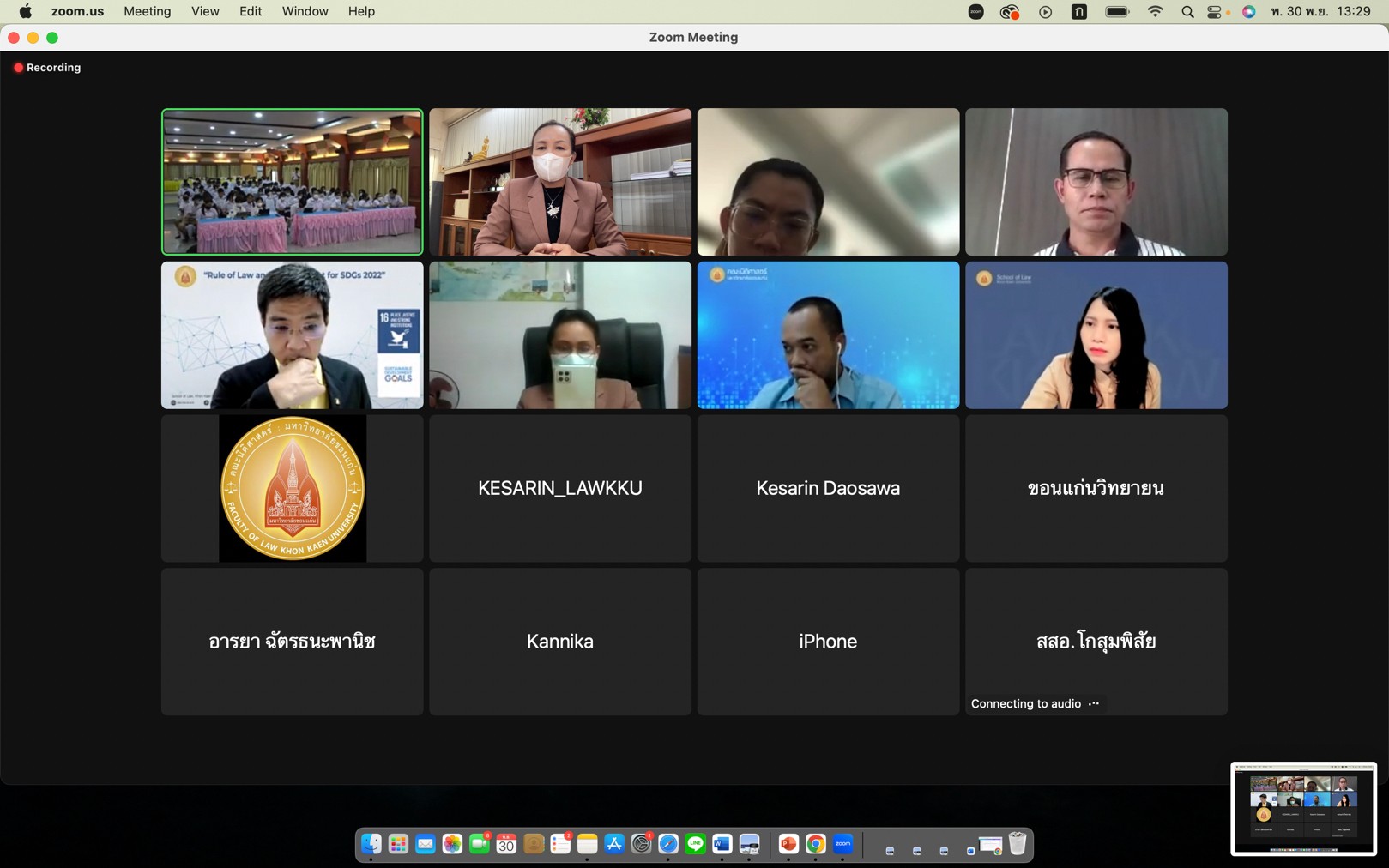Open LINE from the Dock
This screenshot has width=1389, height=868.
(x=696, y=845)
